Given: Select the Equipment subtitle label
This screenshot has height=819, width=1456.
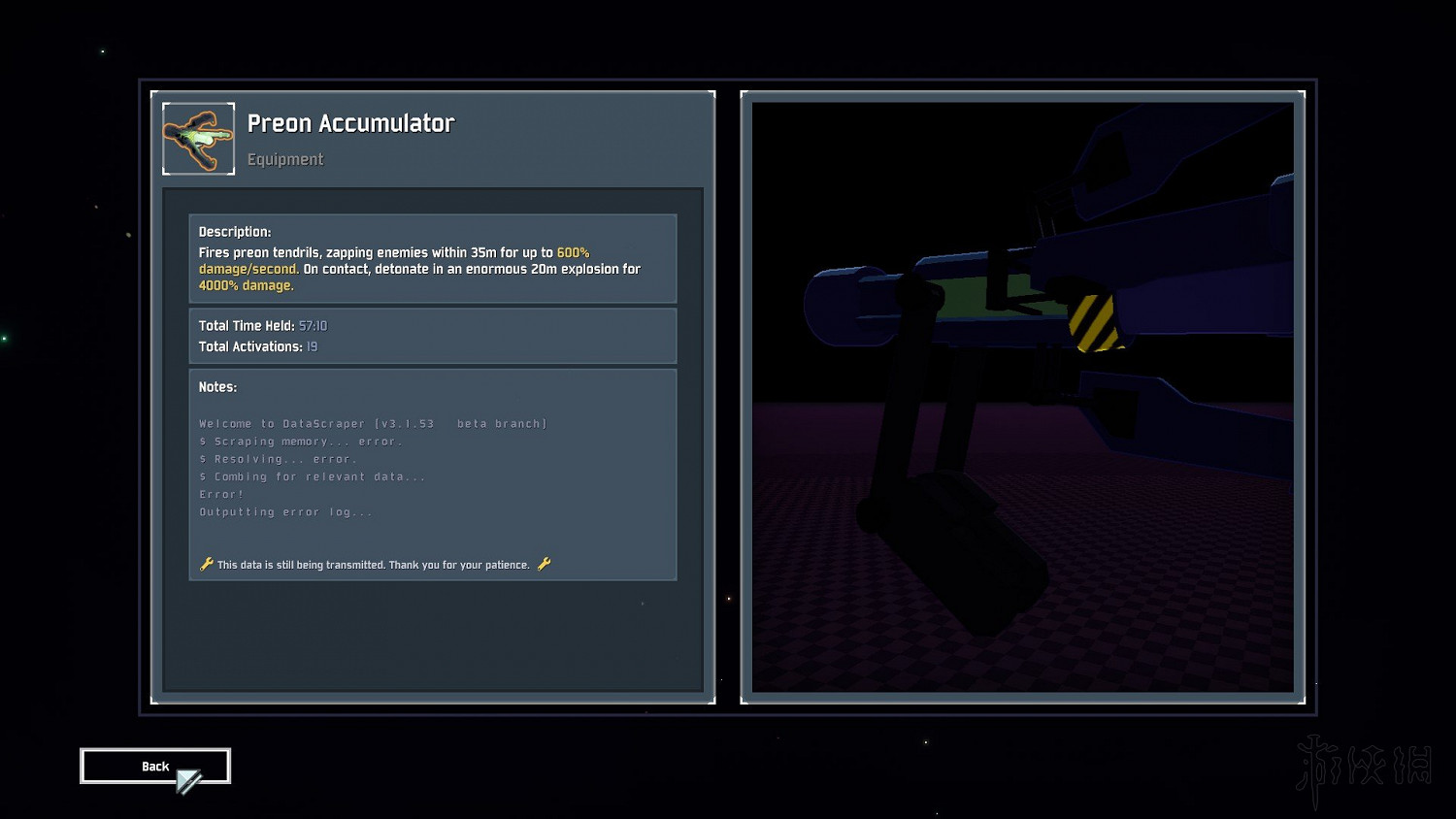Looking at the screenshot, I should click(284, 159).
